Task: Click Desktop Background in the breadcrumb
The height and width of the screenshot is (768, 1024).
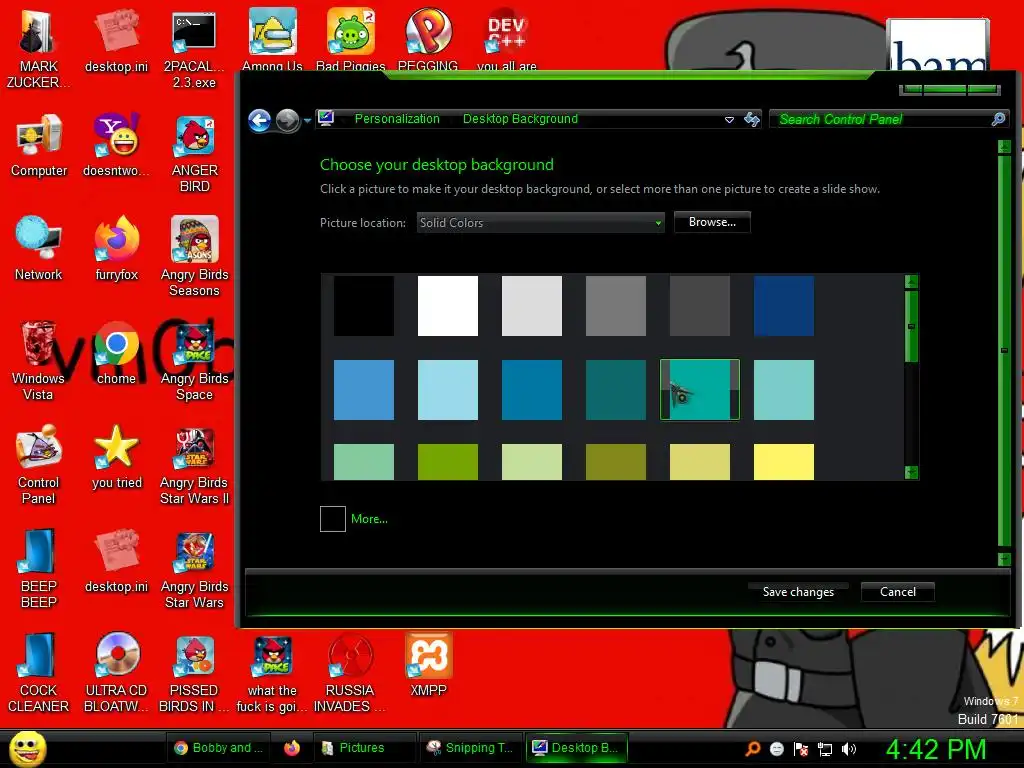Action: (x=520, y=119)
